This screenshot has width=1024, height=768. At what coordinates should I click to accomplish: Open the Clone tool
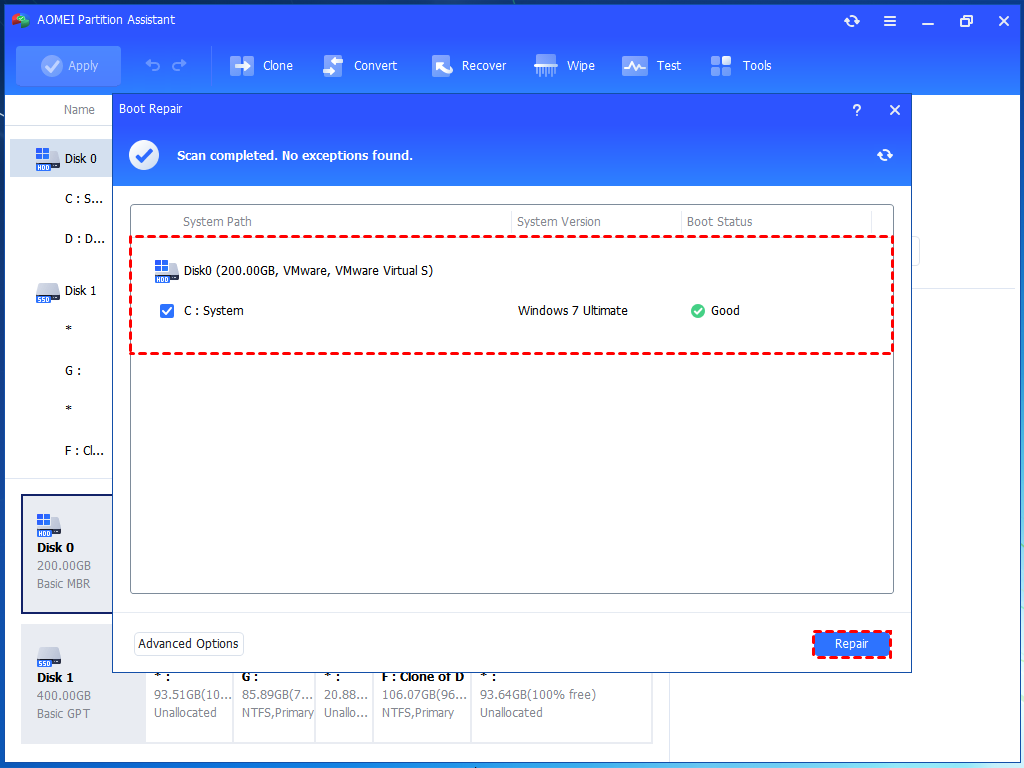[x=261, y=65]
